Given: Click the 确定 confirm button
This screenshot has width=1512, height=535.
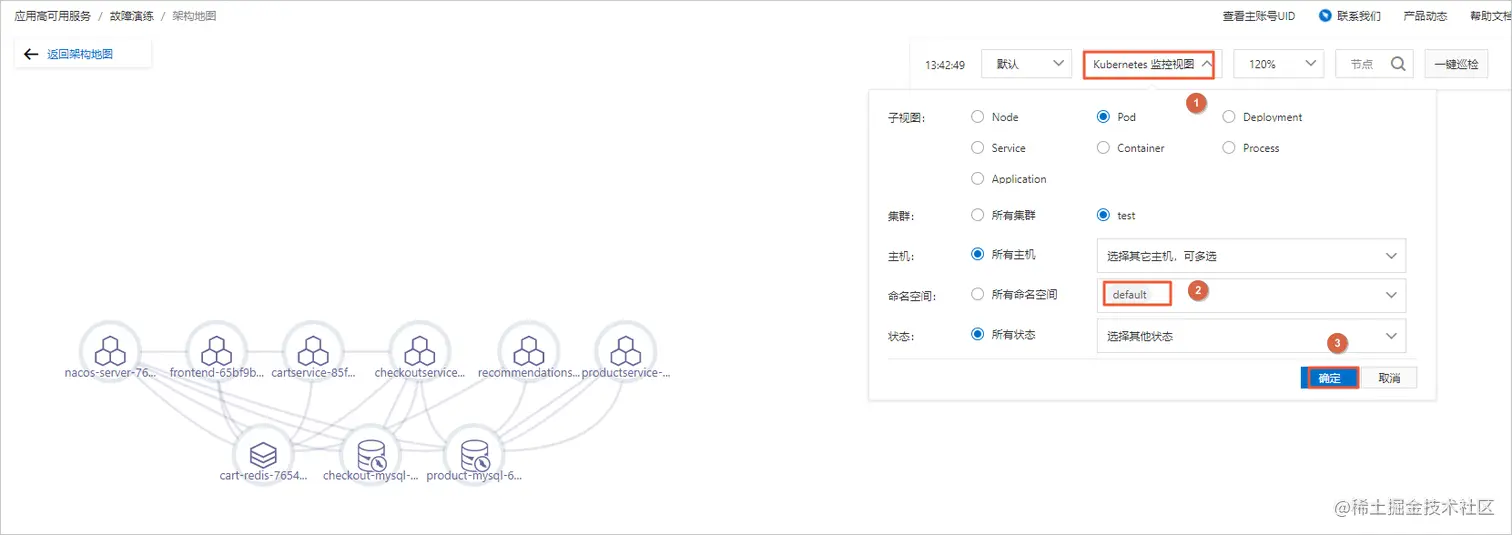Looking at the screenshot, I should (1329, 378).
